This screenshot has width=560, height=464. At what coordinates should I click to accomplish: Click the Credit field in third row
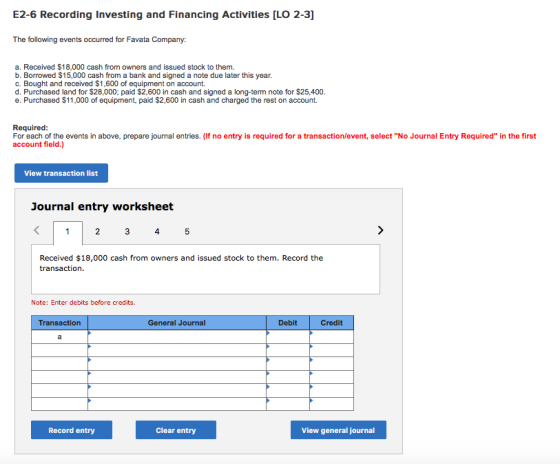click(331, 364)
